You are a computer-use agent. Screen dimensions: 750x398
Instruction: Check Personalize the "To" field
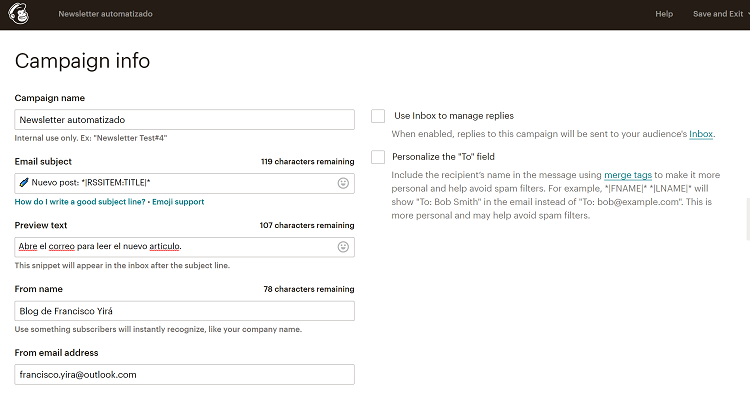click(378, 157)
